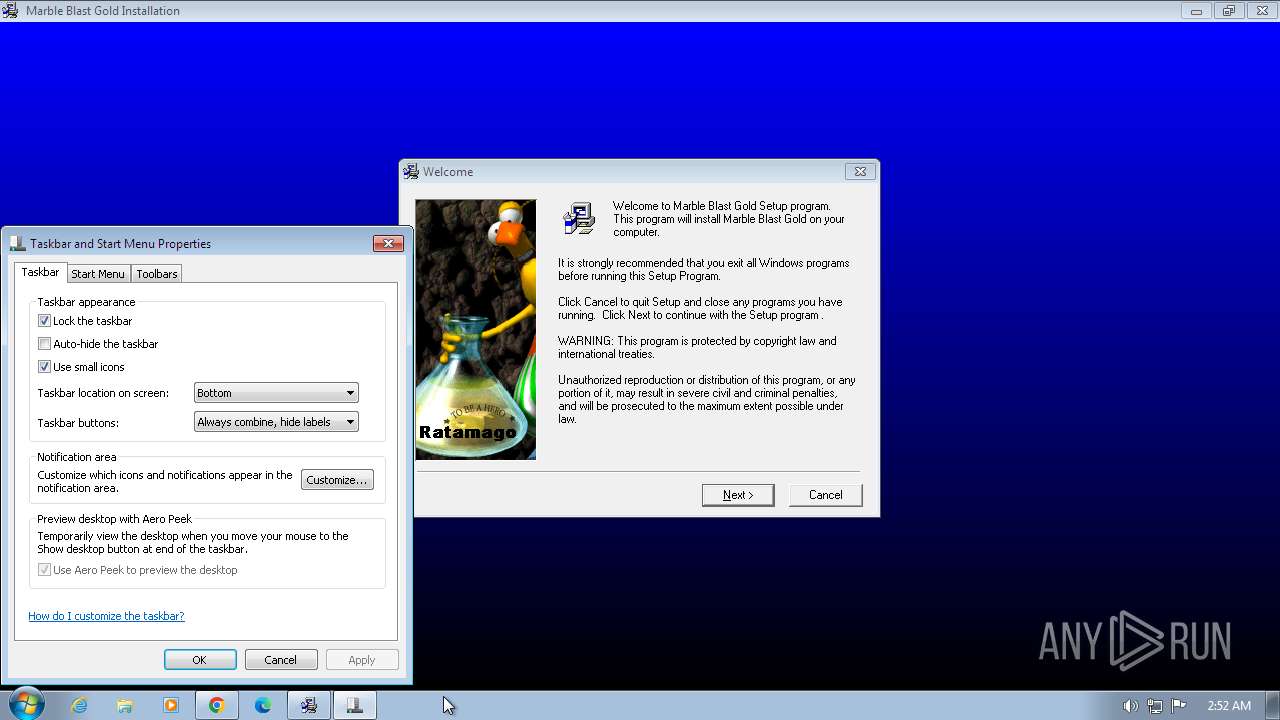Click the Notification area group label
Screen dimensions: 1280x720
pos(77,457)
